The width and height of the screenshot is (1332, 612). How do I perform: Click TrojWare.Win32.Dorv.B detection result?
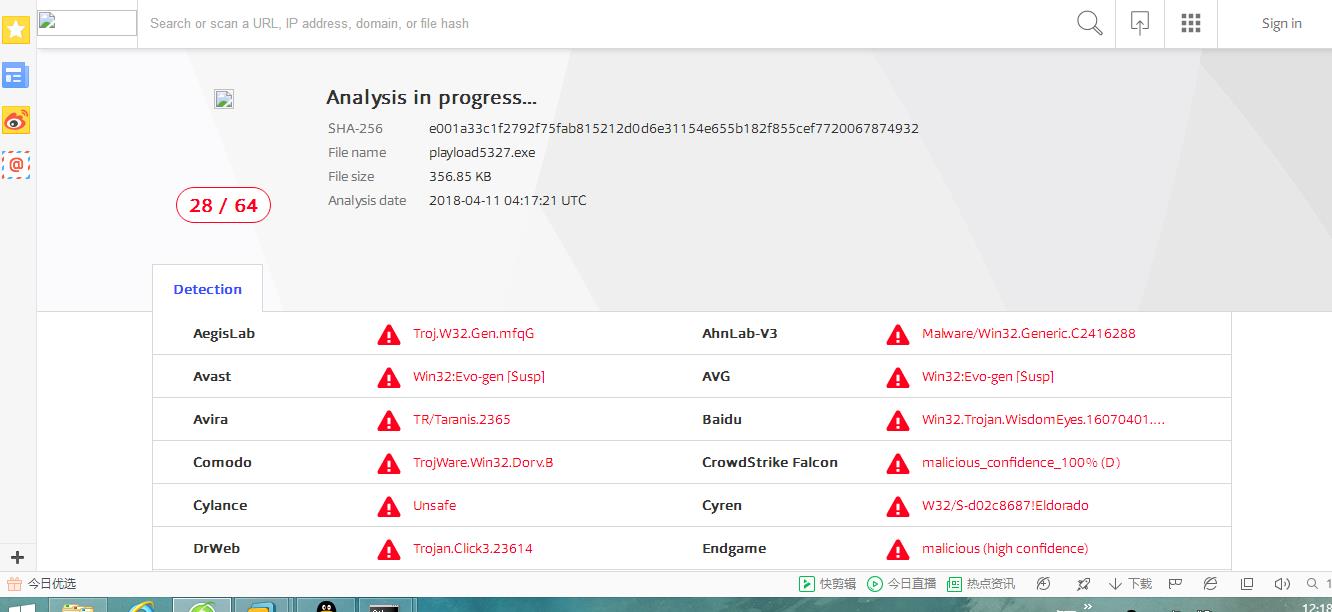(483, 462)
